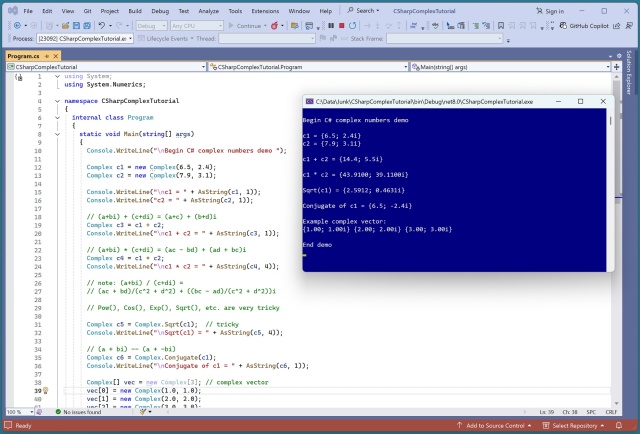
Task: Collapse the using directives on line 1
Action: point(58,76)
